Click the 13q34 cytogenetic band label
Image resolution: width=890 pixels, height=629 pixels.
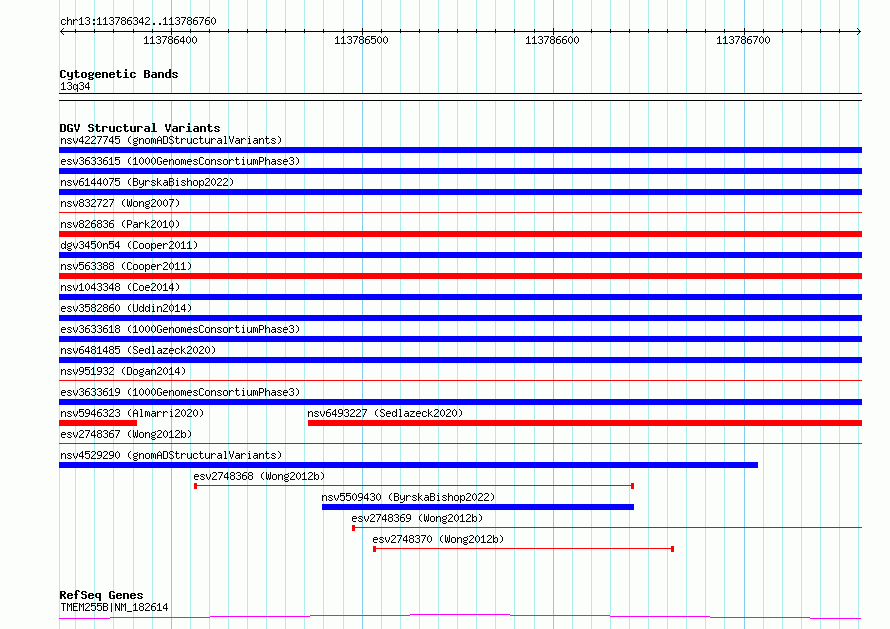point(75,86)
